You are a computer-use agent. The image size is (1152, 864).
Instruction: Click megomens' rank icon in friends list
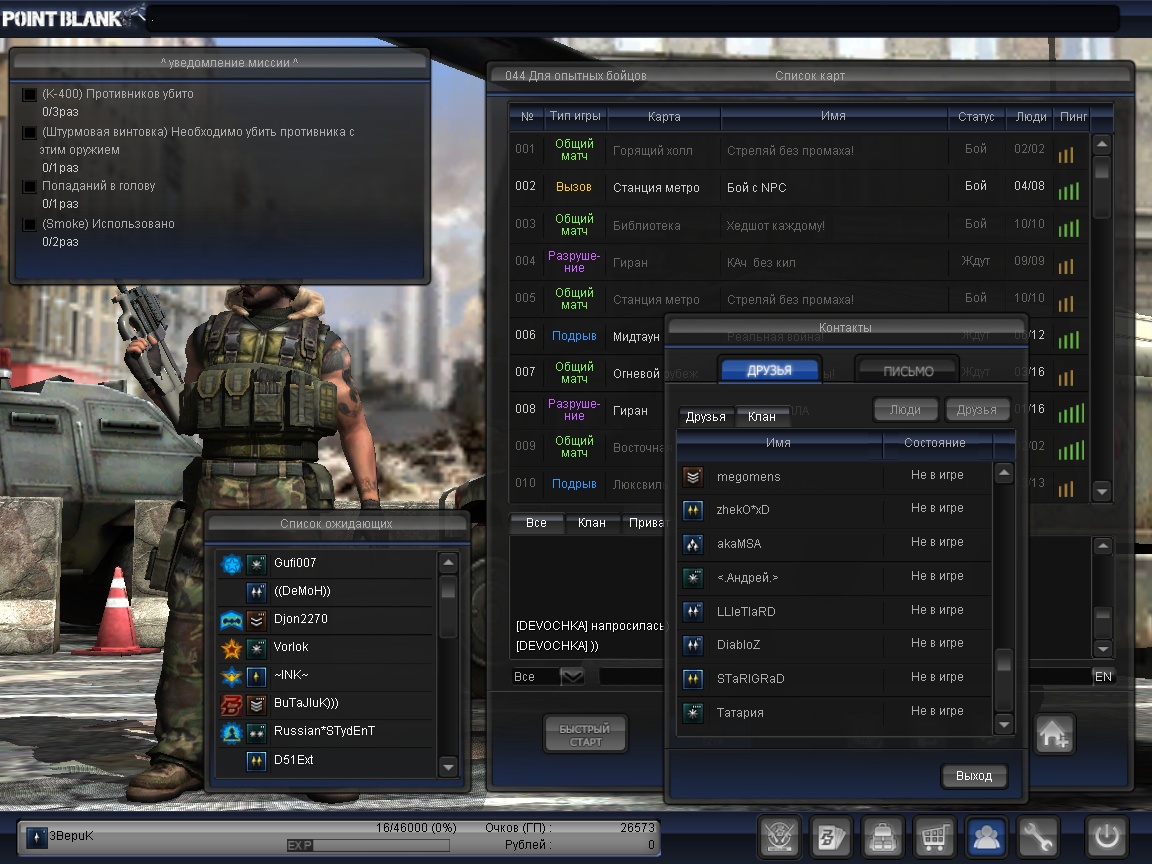(x=693, y=476)
